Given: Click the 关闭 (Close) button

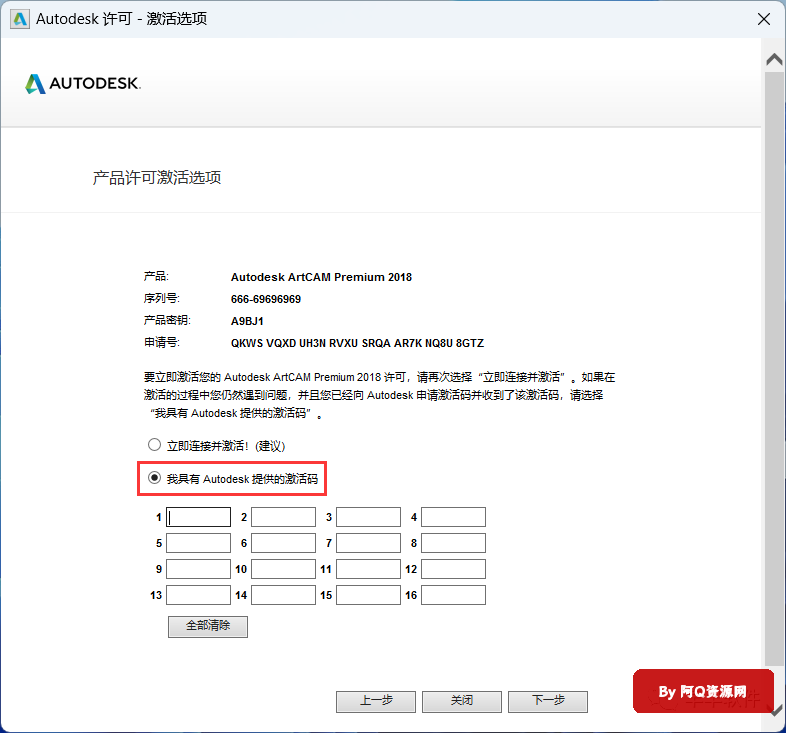Looking at the screenshot, I should pos(462,701).
